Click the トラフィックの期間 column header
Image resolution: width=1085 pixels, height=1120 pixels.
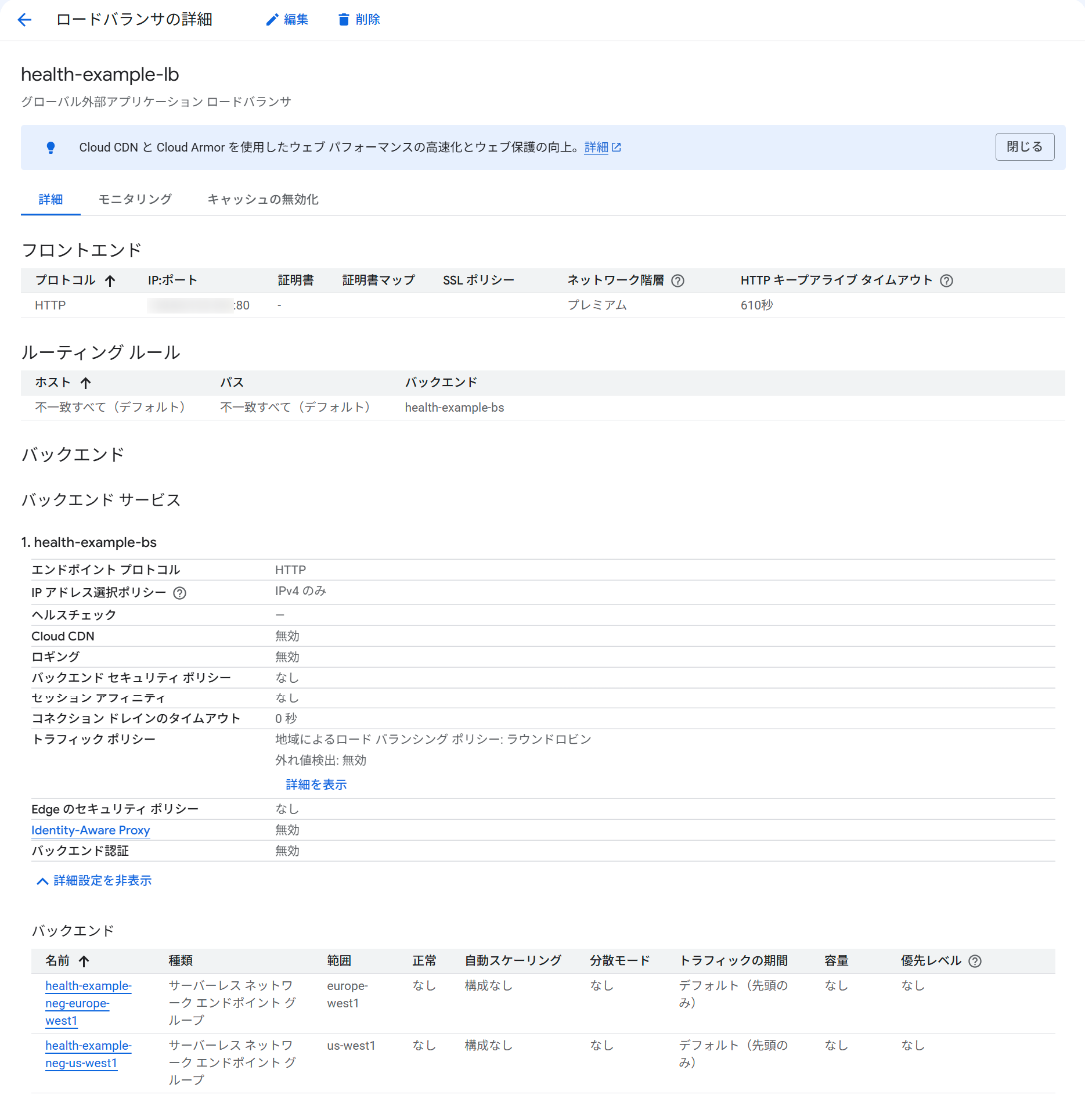coord(733,961)
